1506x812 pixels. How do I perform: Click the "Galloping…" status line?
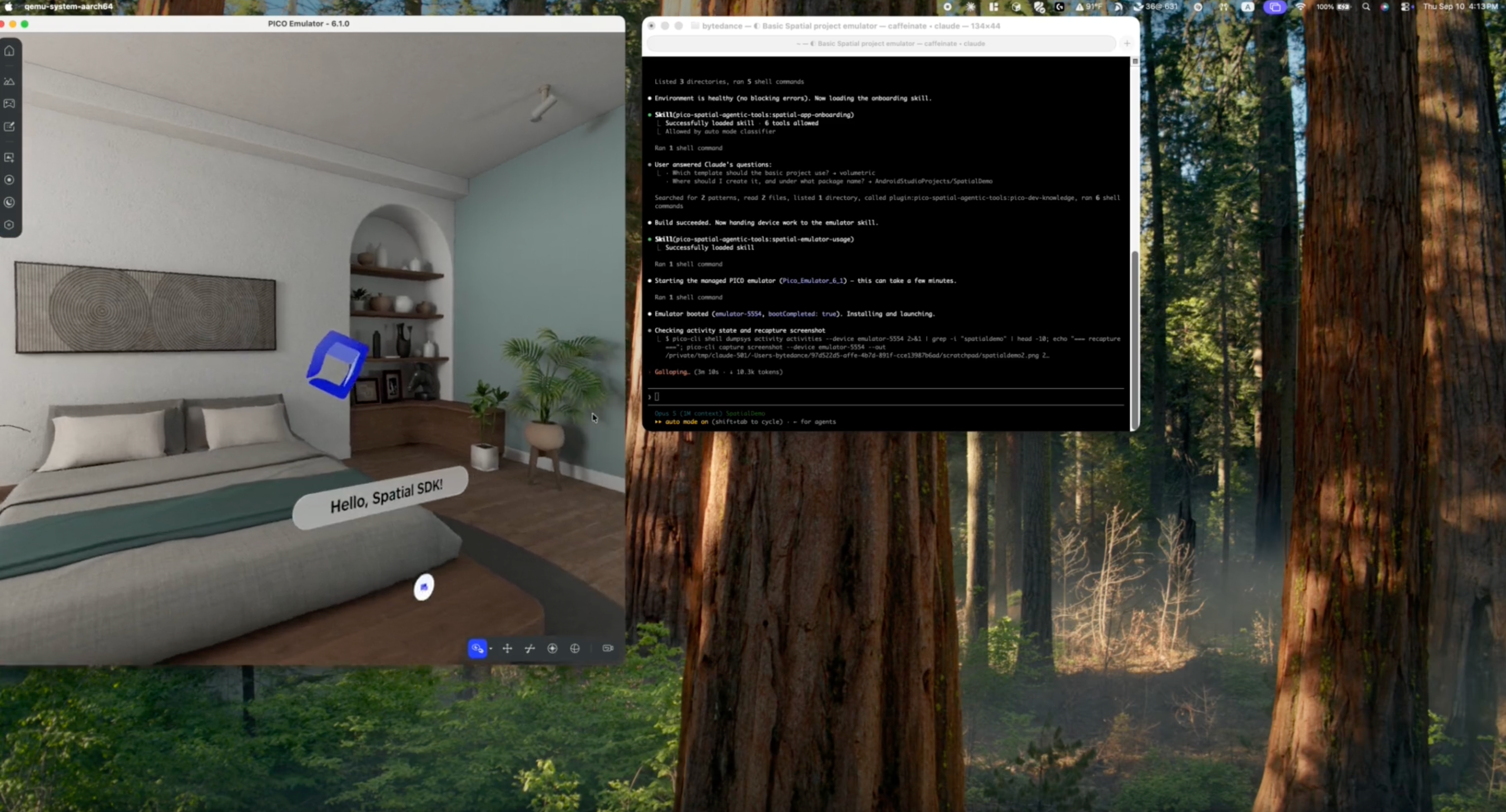click(718, 372)
